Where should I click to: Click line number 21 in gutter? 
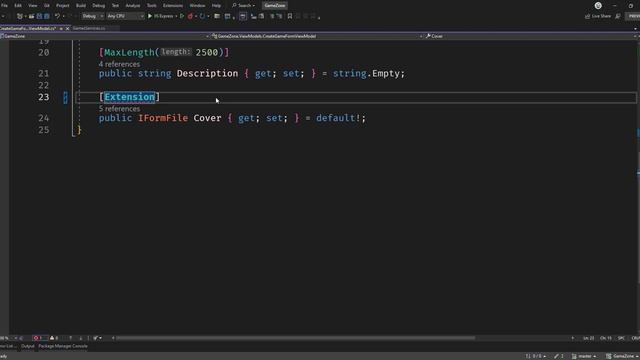[x=44, y=73]
